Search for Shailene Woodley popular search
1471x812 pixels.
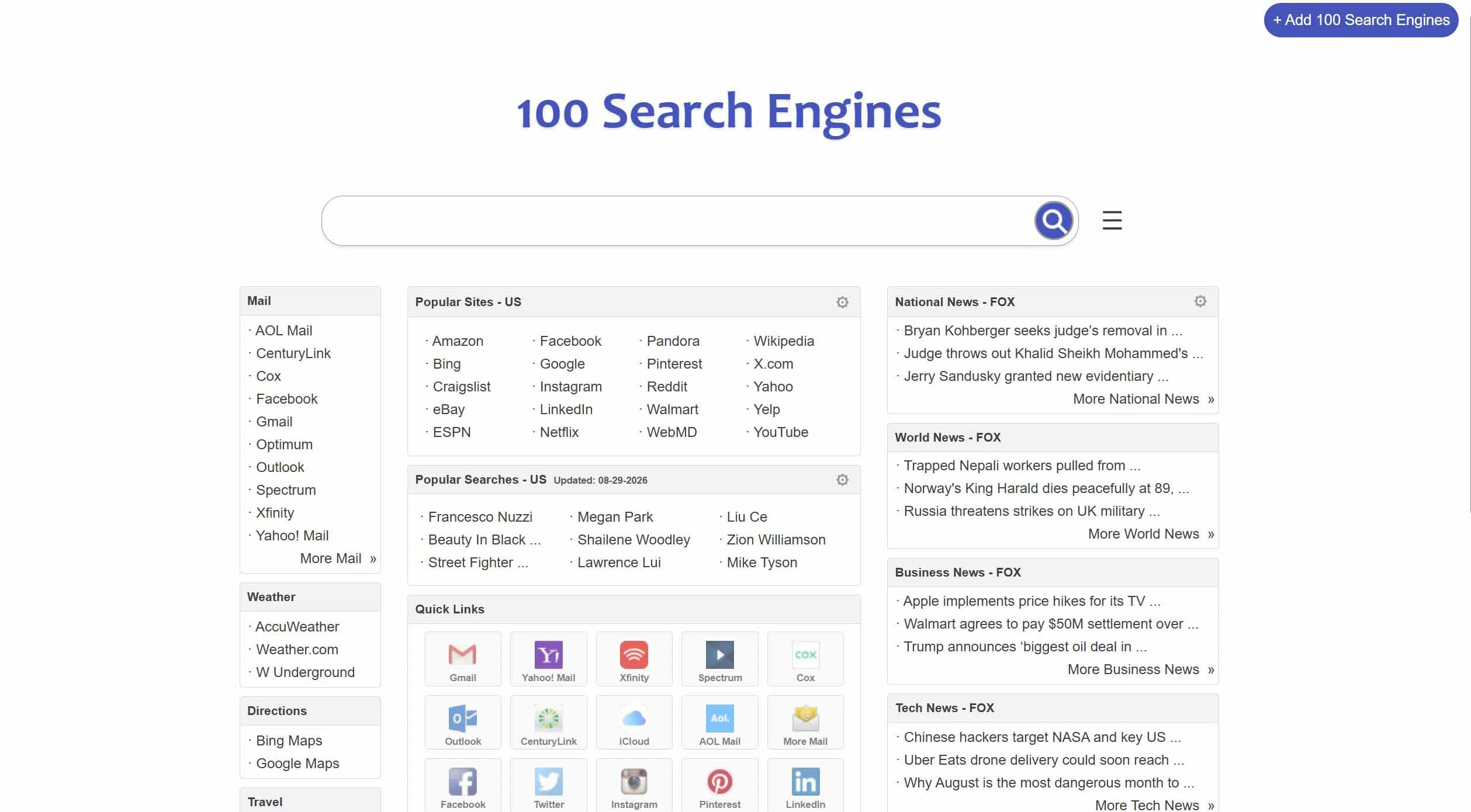(x=634, y=540)
